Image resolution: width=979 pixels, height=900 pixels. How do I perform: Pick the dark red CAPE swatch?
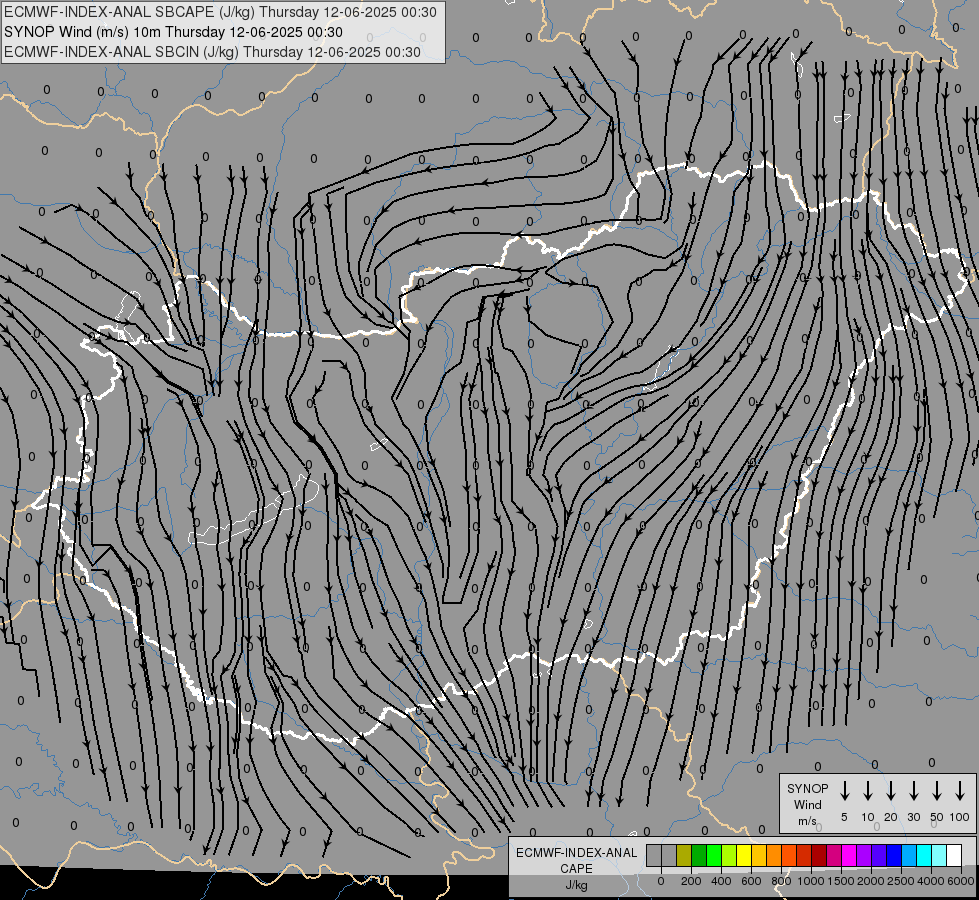819,855
